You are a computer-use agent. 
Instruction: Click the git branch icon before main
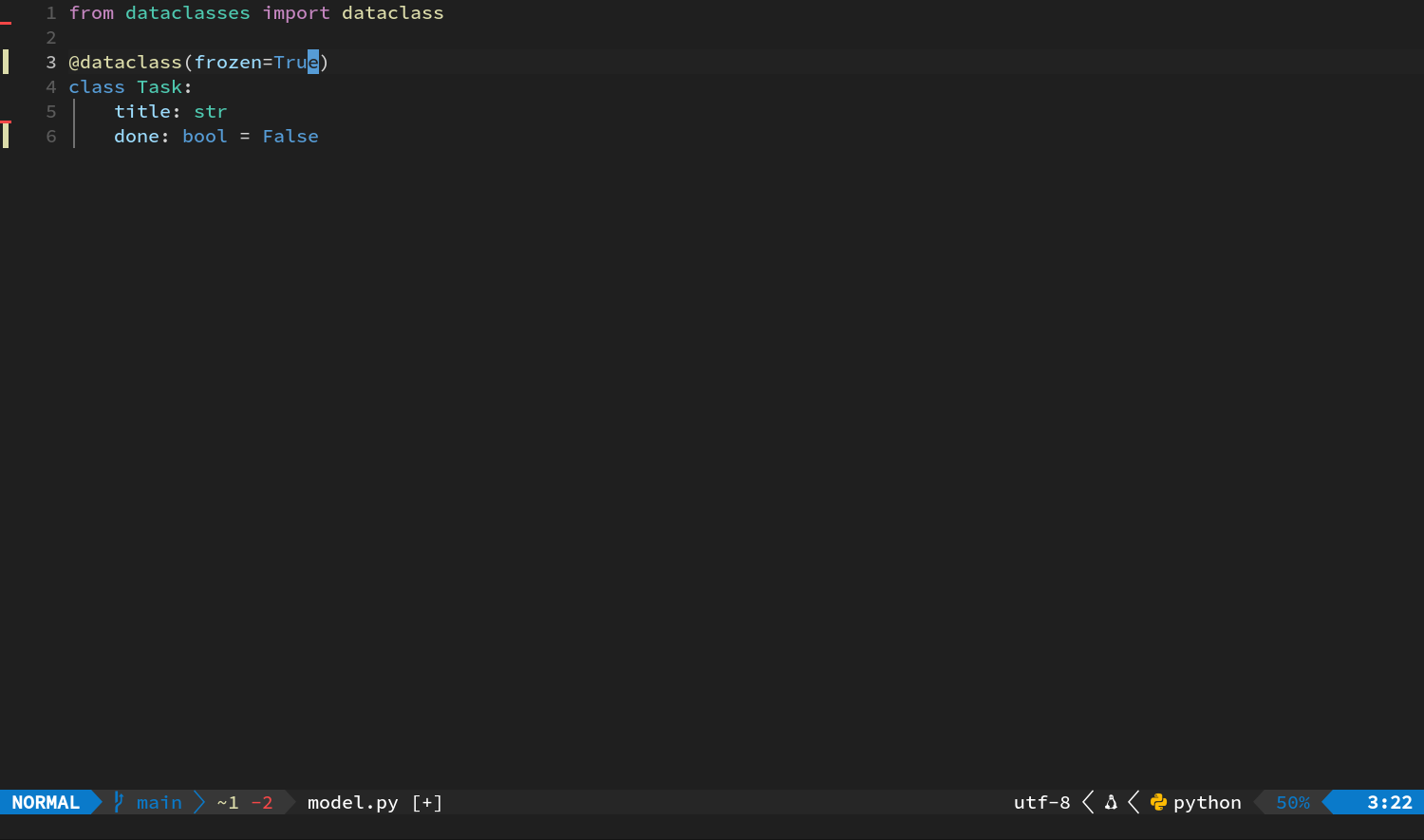pos(119,802)
